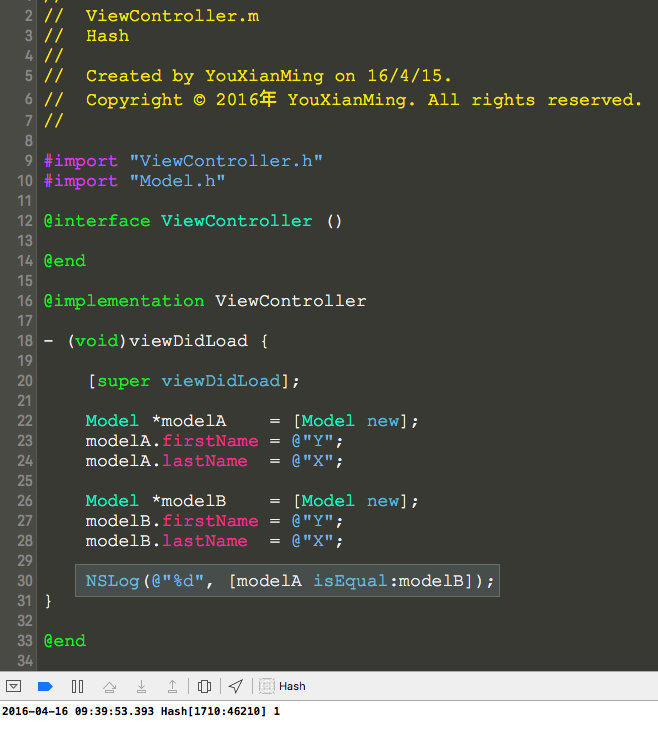Screen dimensions: 658x732
Task: Click the console output line showing 1
Action: pos(141,711)
